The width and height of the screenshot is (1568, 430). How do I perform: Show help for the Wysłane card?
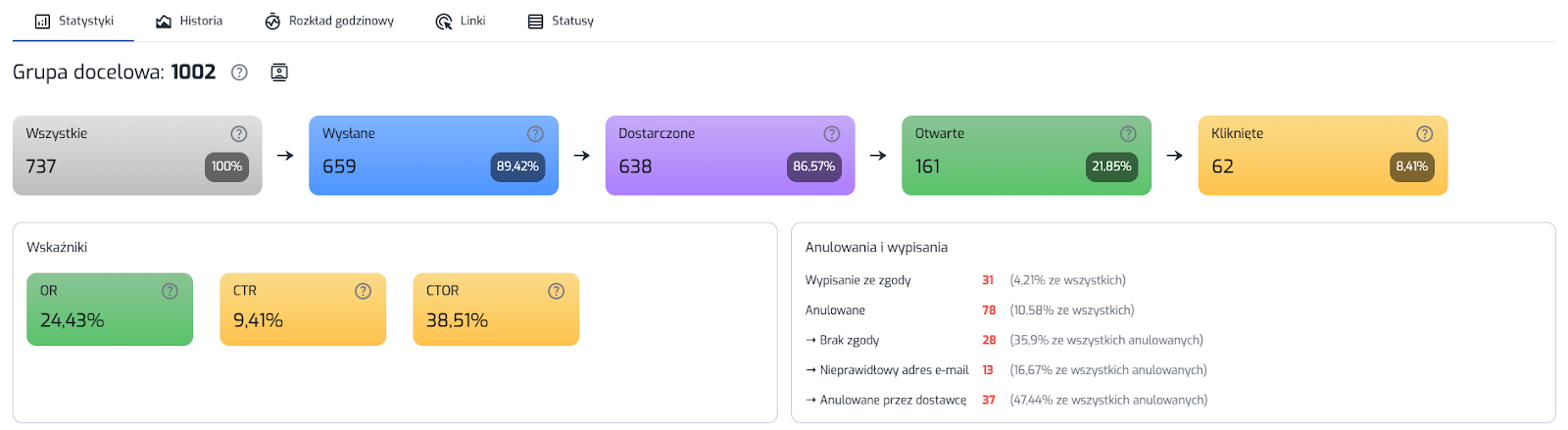pyautogui.click(x=535, y=134)
